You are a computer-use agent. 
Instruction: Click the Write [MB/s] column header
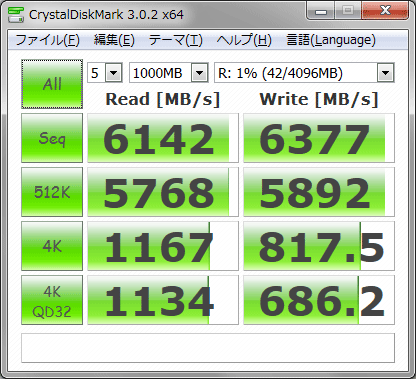click(319, 99)
